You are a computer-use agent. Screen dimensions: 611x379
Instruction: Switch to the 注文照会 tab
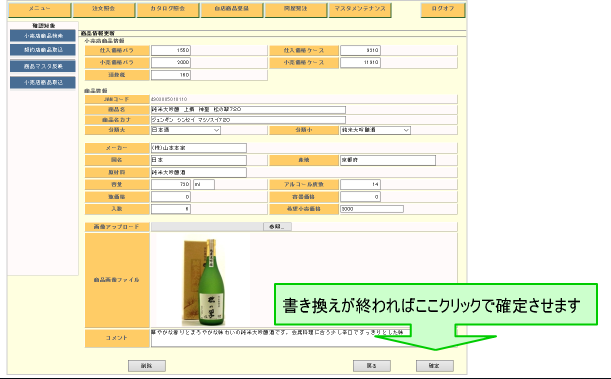click(x=104, y=10)
